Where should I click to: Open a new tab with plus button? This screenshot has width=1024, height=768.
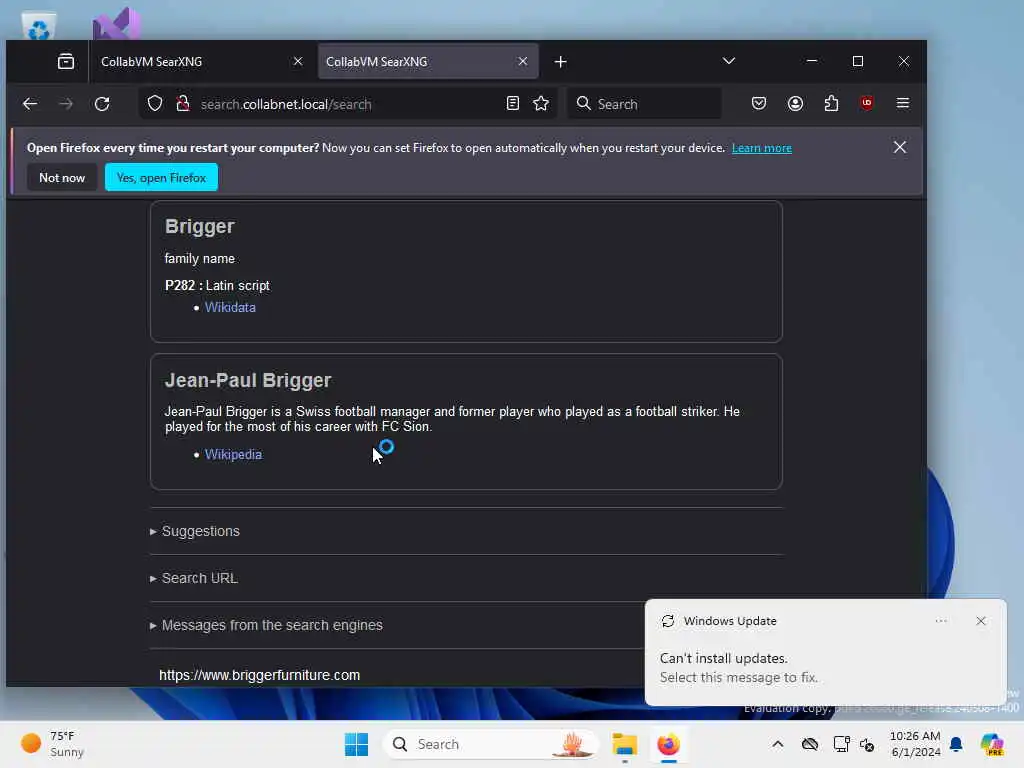coord(560,61)
